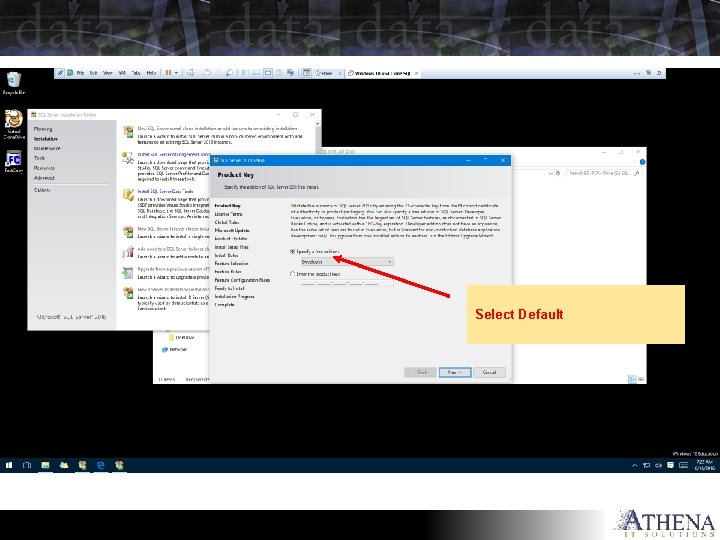Viewport: 720px width, 540px height.
Task: Click Install SQL Server Data Tools link
Action: 165,191
